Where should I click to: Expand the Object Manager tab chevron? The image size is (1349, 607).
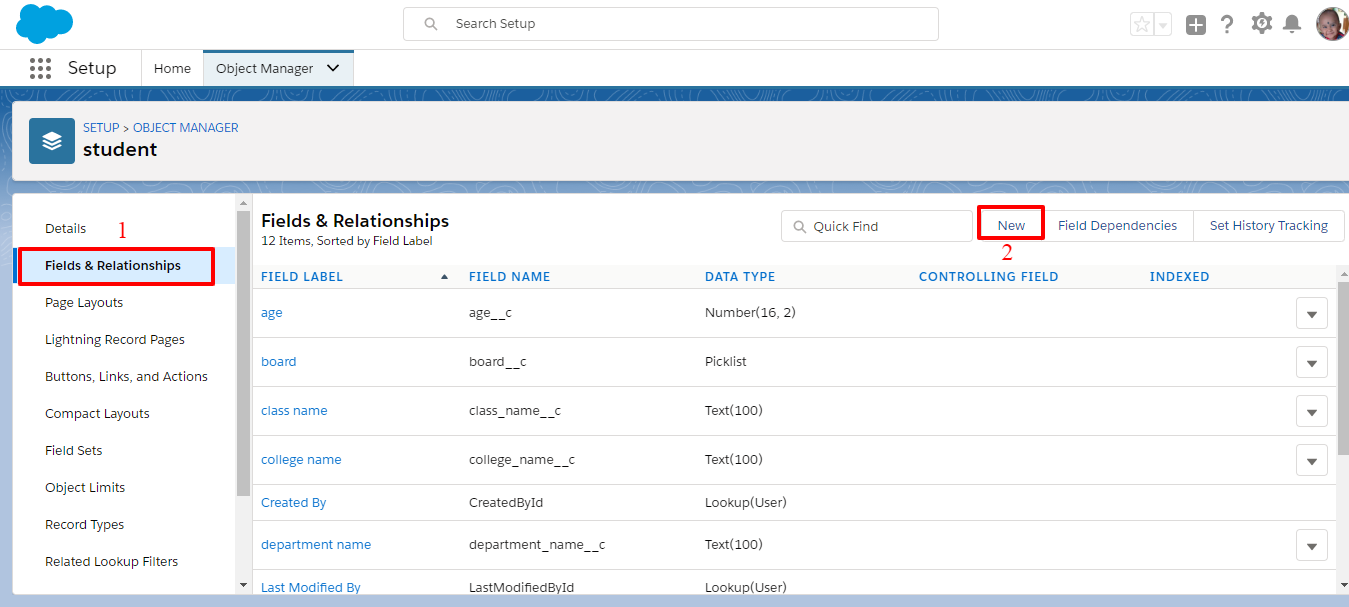(333, 67)
